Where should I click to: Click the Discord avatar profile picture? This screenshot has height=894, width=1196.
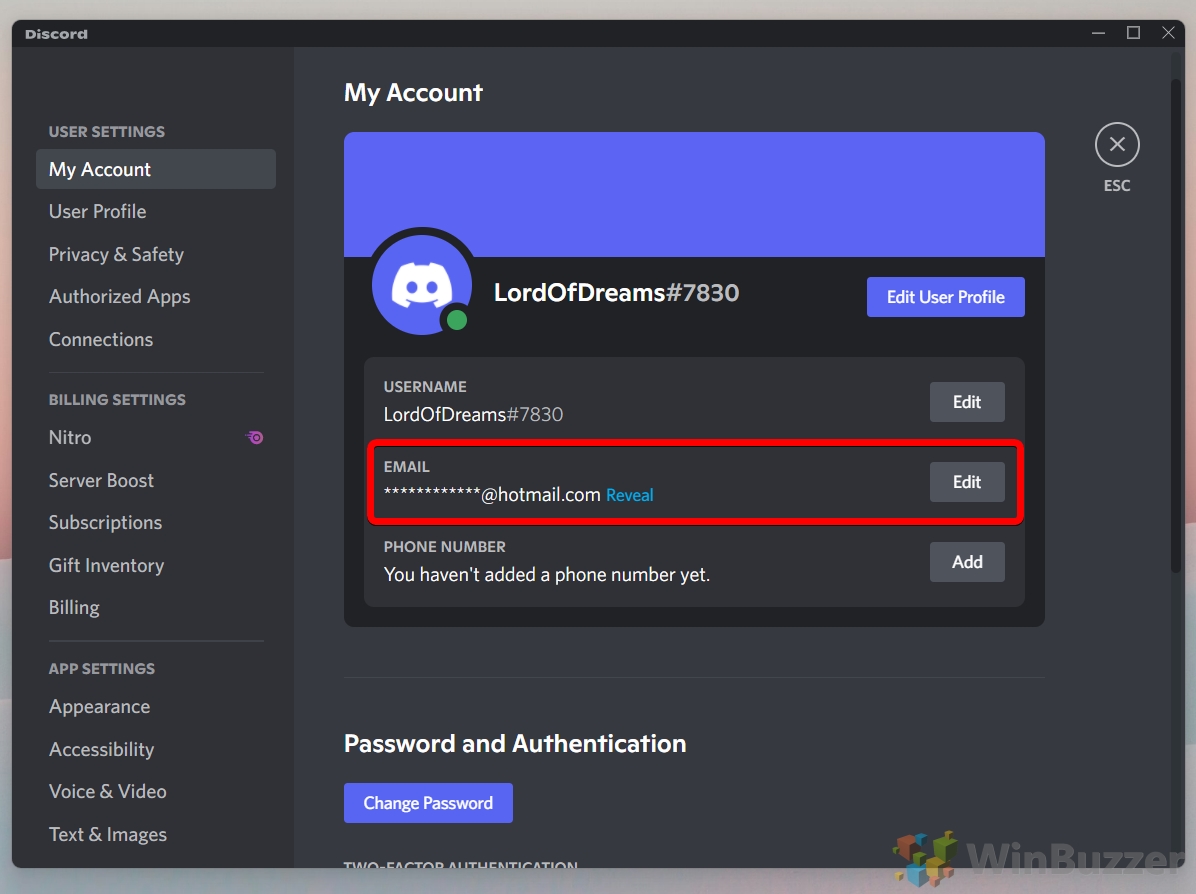(422, 285)
